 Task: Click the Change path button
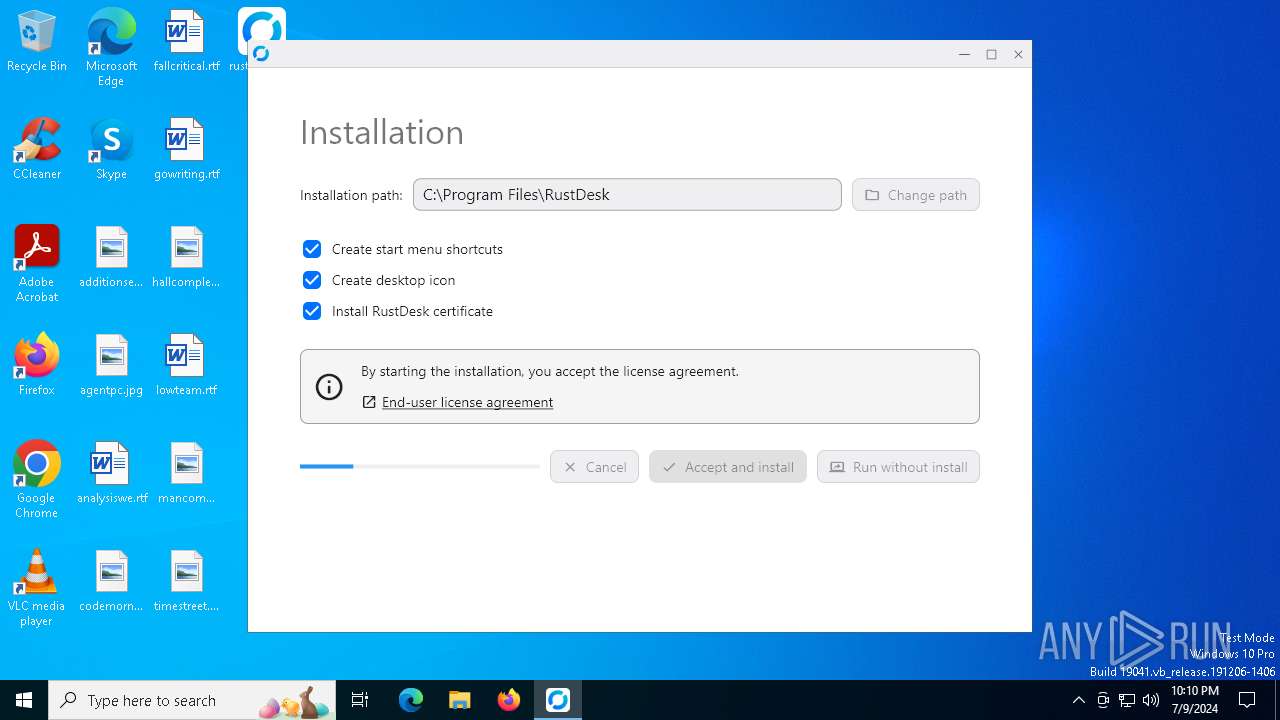click(915, 195)
